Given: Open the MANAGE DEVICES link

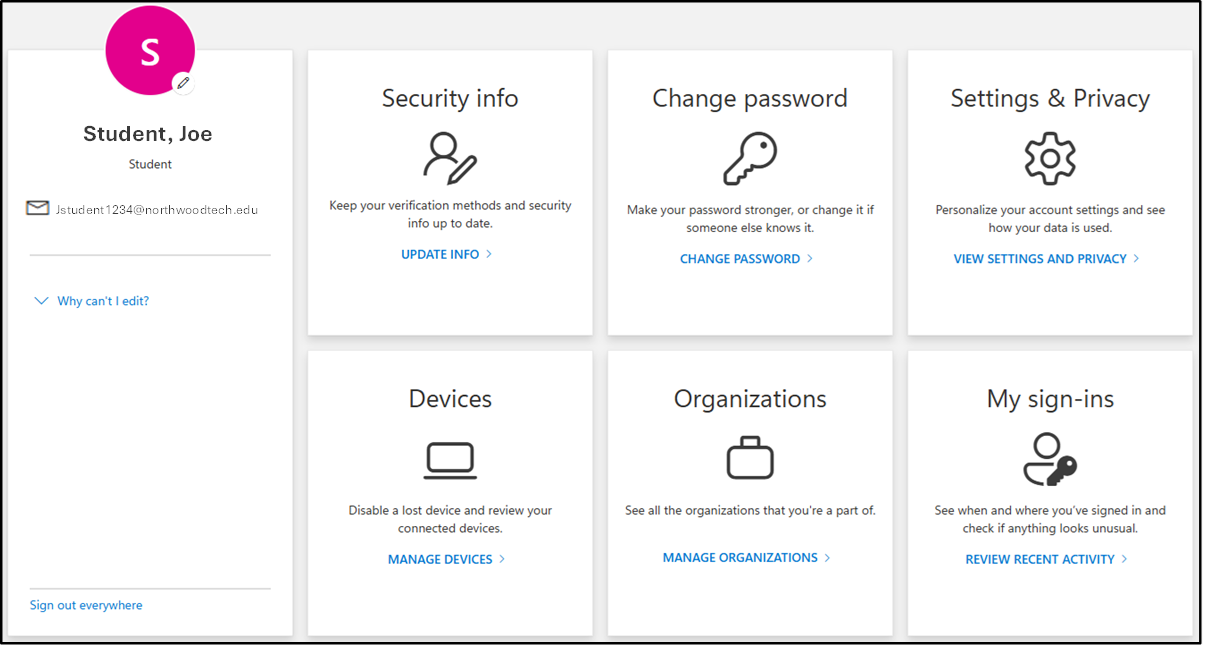Looking at the screenshot, I should pyautogui.click(x=447, y=559).
